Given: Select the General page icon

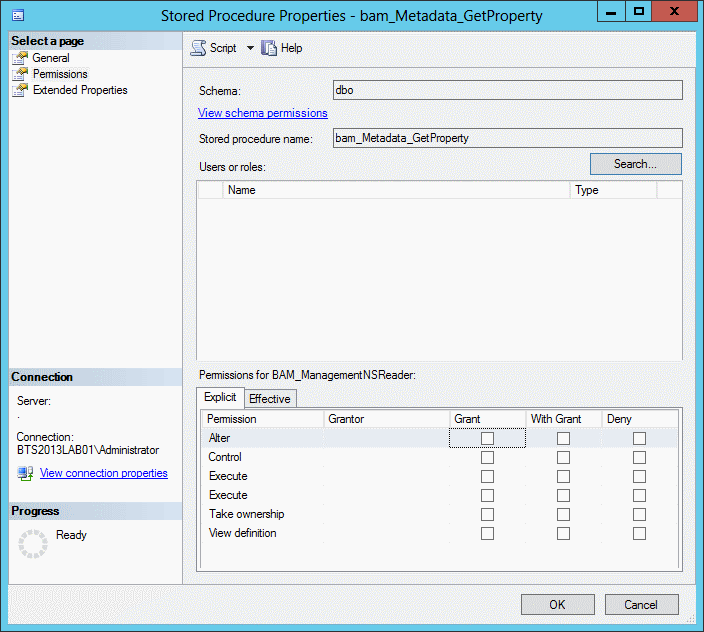Looking at the screenshot, I should (20, 58).
